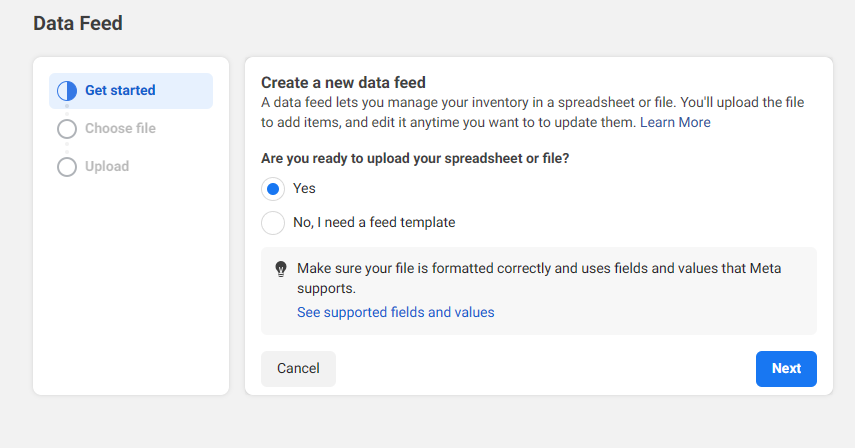
Task: Click the Upload step circle icon
Action: pyautogui.click(x=67, y=167)
